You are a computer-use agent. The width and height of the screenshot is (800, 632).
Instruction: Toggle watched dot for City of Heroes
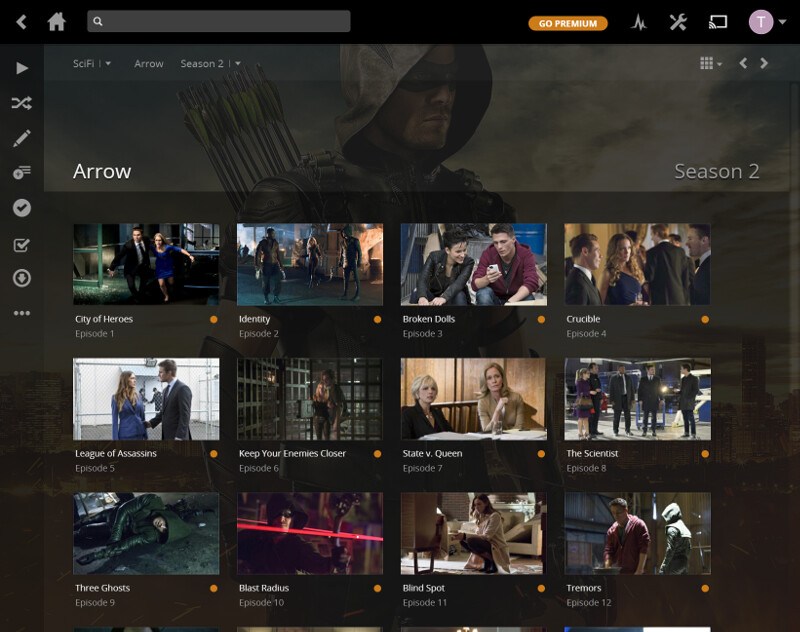214,319
